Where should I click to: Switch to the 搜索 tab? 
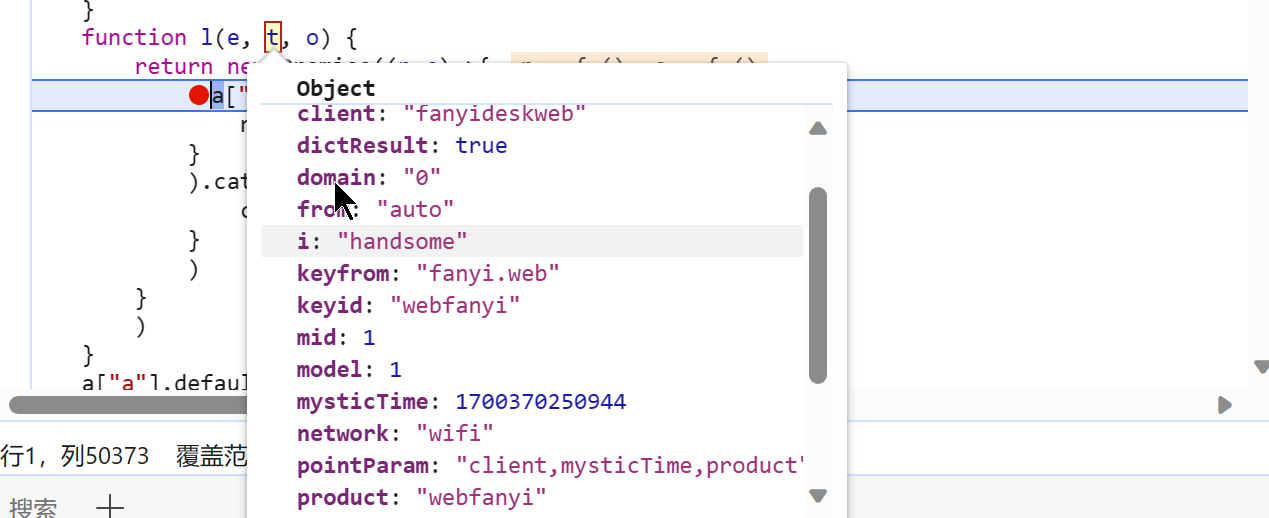(32, 508)
